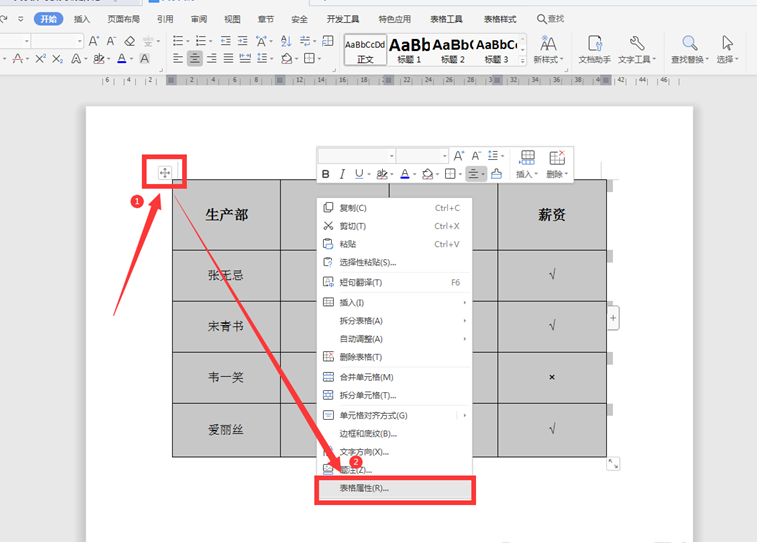Click the ribbon bullet list icon
This screenshot has height=543, width=757.
[180, 41]
